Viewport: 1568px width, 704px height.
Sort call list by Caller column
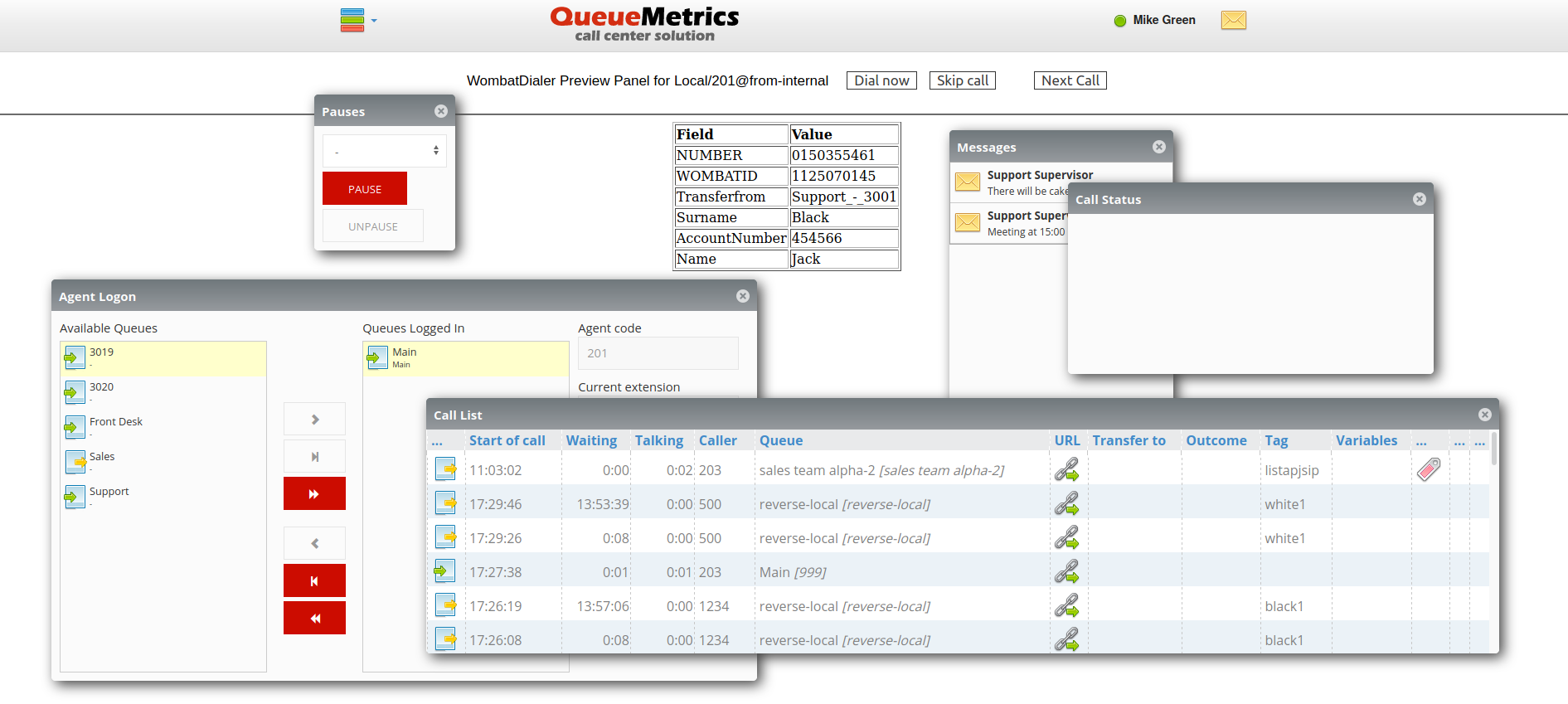tap(718, 440)
